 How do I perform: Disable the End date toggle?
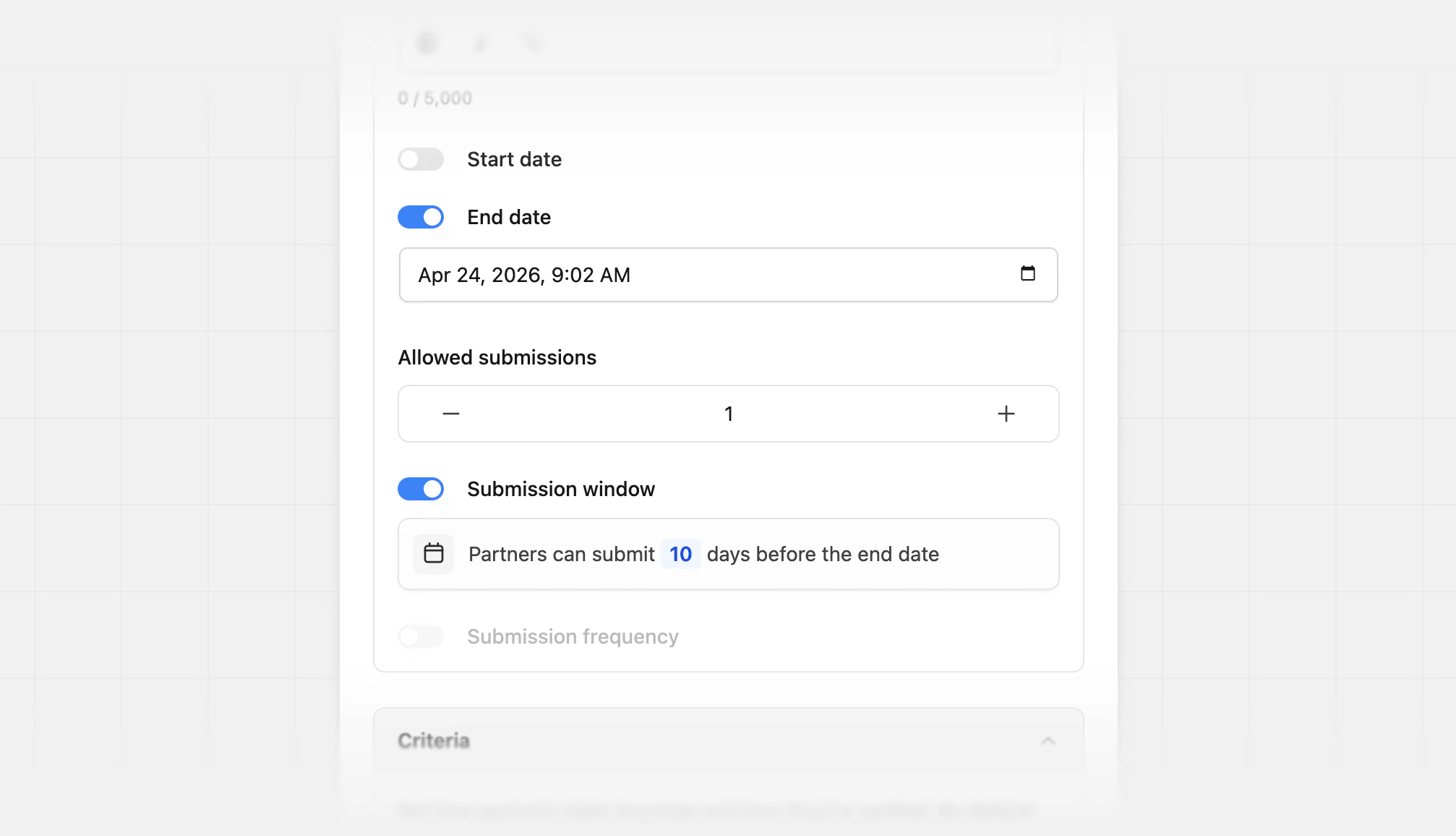[420, 217]
